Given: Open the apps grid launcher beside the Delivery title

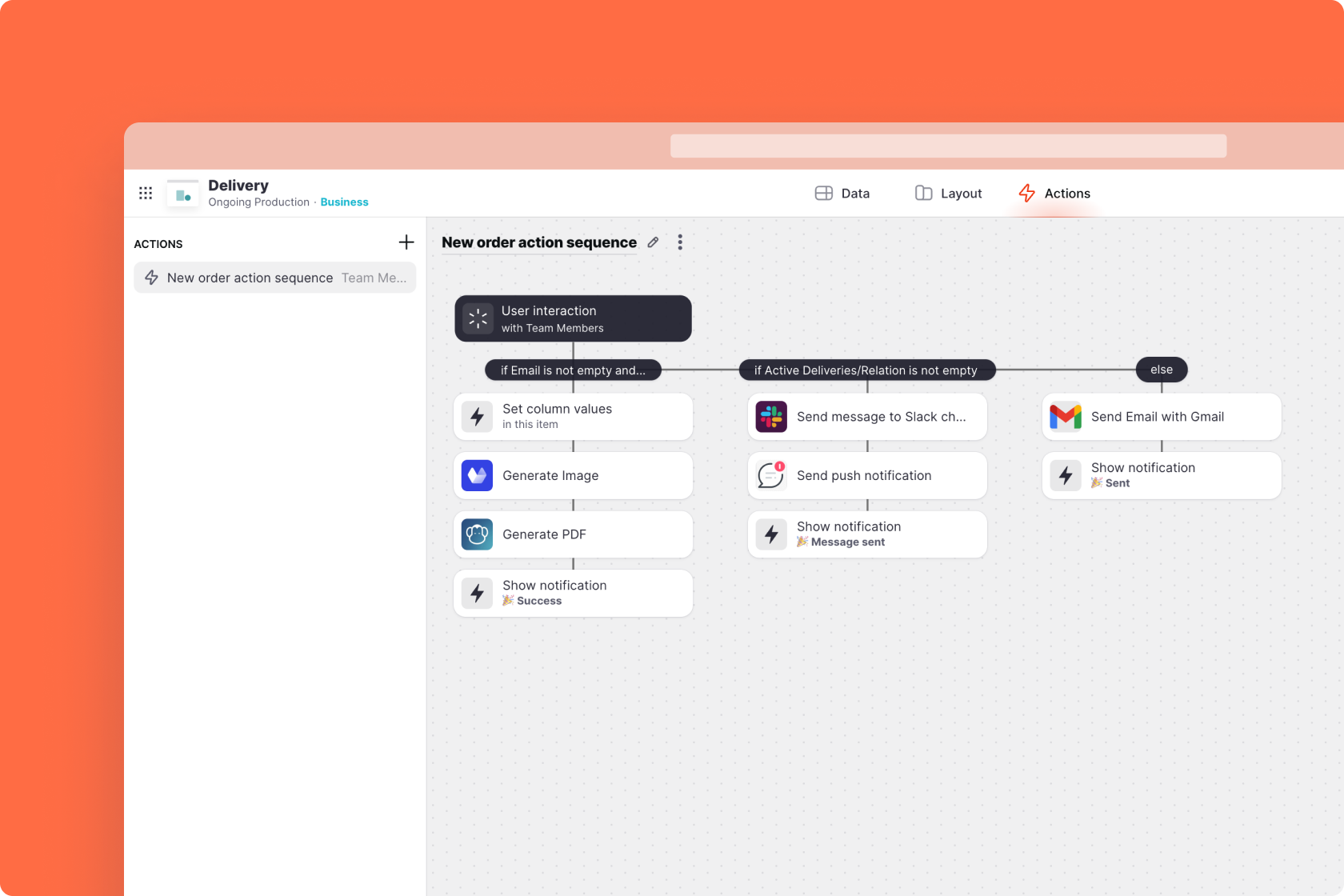Looking at the screenshot, I should pyautogui.click(x=146, y=193).
